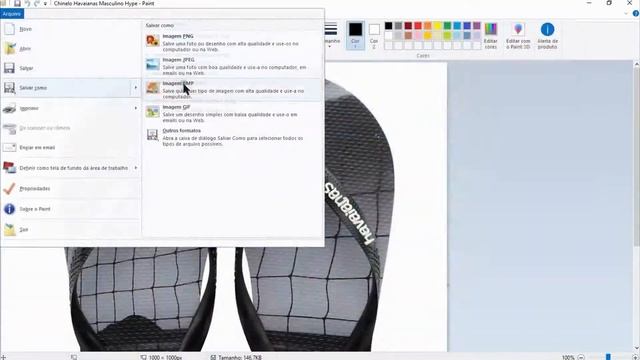Click the vertical scrollbar up arrow
The width and height of the screenshot is (640, 360).
pyautogui.click(x=636, y=64)
